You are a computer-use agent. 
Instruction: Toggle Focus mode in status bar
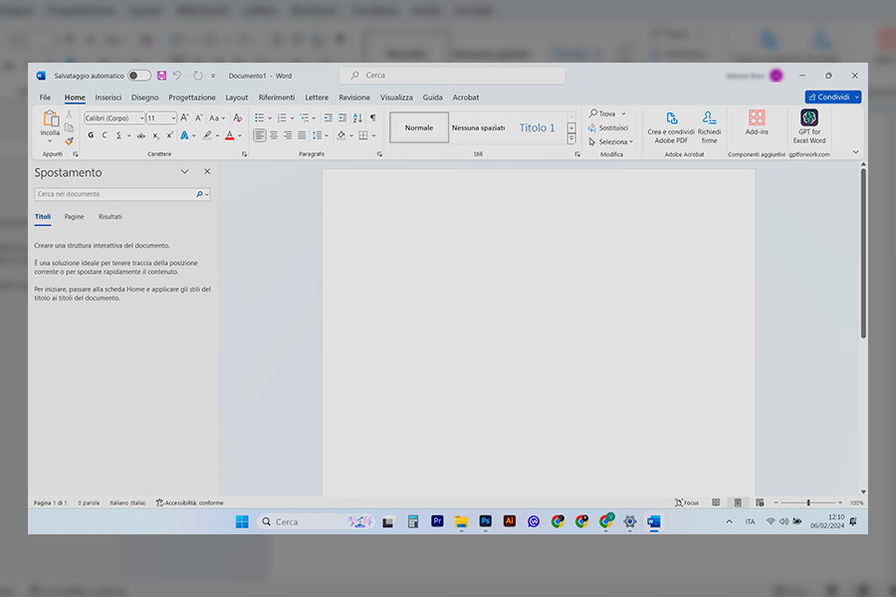point(687,502)
